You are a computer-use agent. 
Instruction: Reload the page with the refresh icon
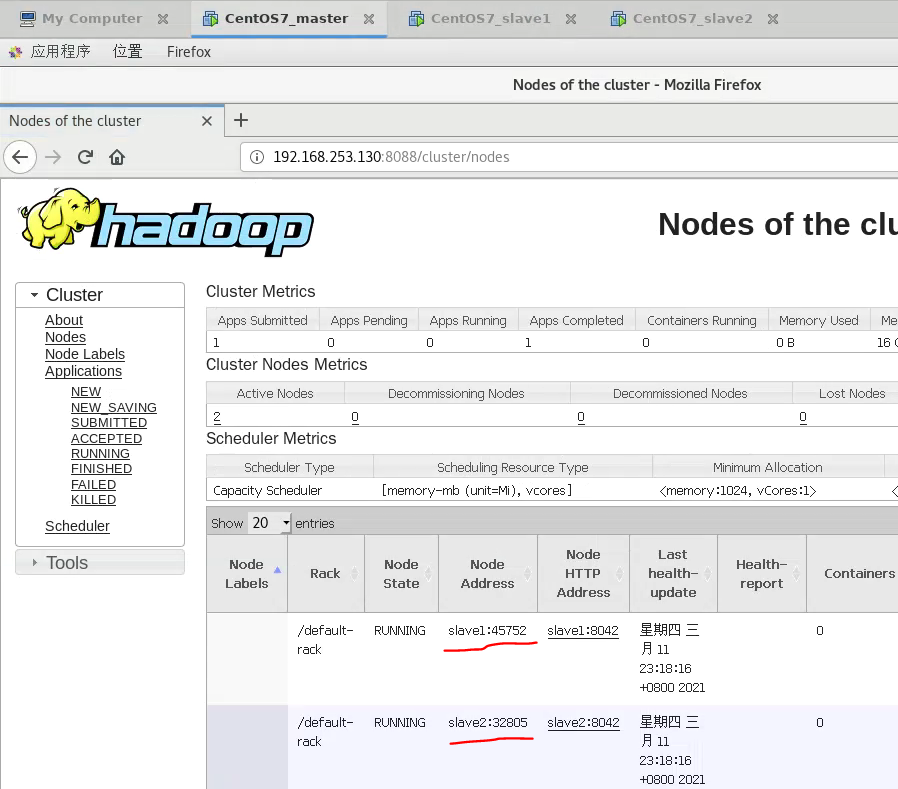click(x=85, y=157)
